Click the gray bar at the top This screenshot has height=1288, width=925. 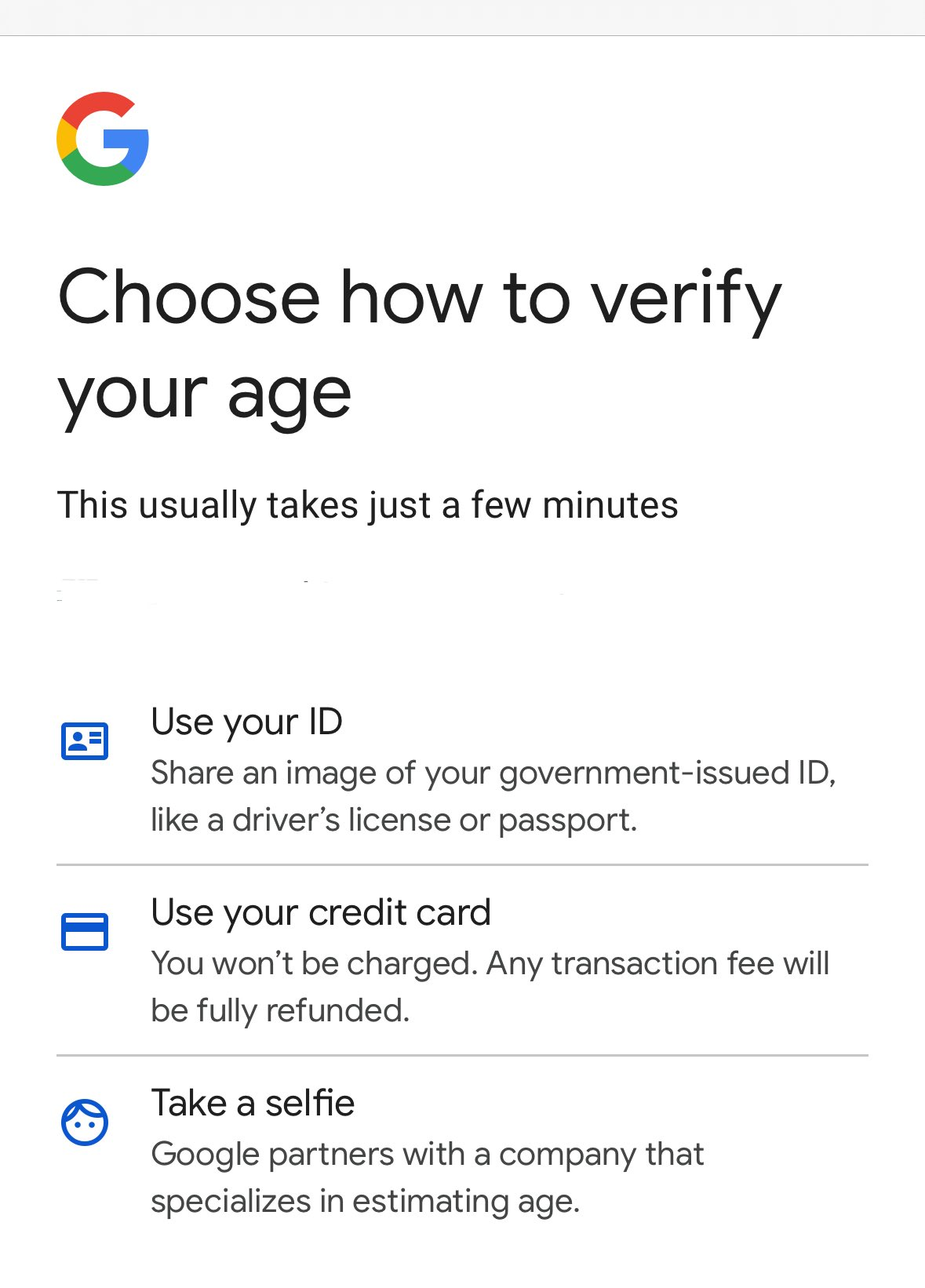(x=462, y=17)
